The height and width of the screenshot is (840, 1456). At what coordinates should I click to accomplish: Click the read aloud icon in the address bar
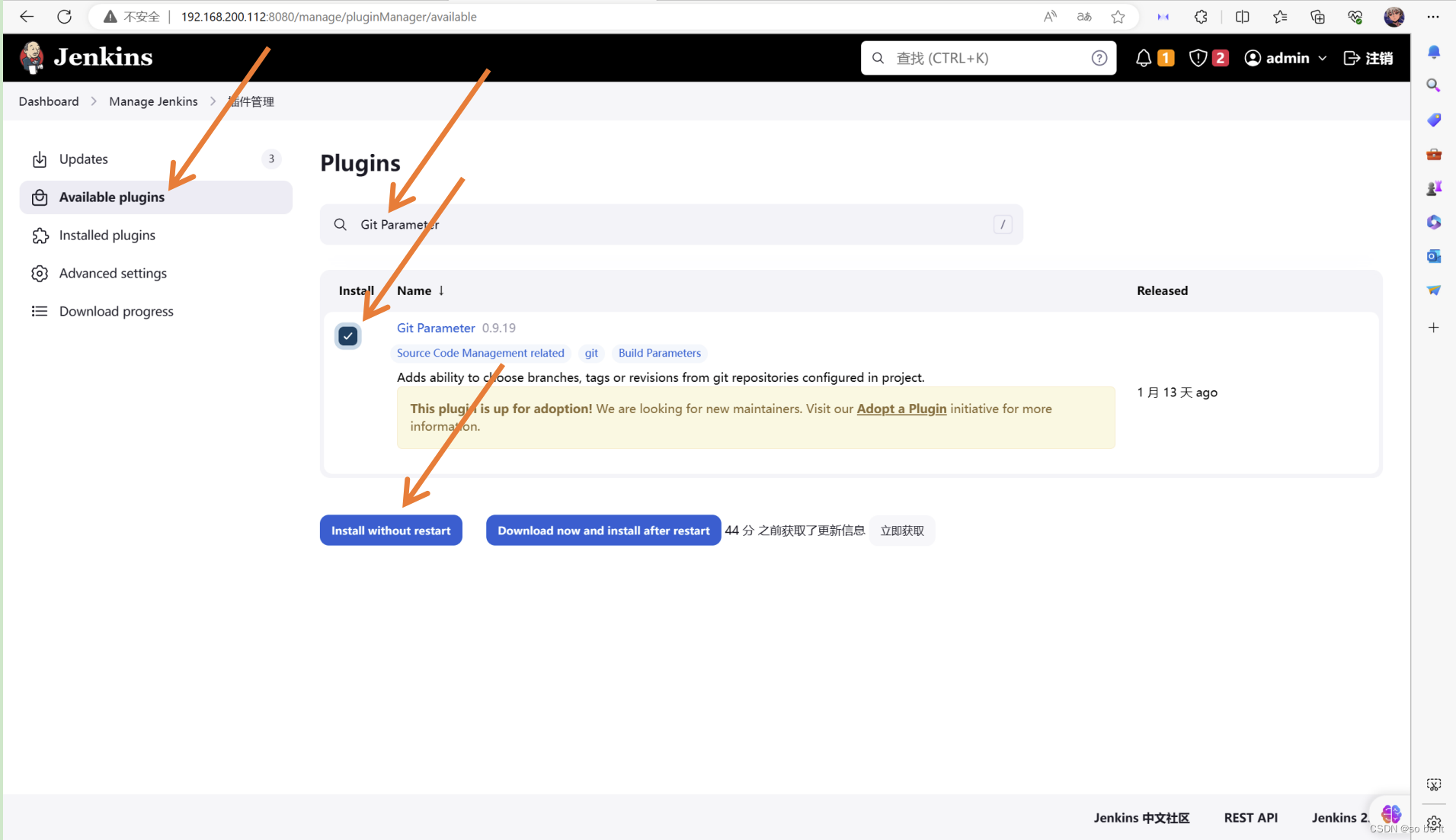[x=1050, y=16]
